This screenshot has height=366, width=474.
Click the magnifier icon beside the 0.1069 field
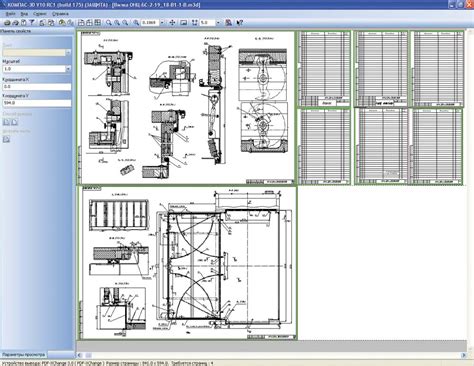click(x=136, y=23)
